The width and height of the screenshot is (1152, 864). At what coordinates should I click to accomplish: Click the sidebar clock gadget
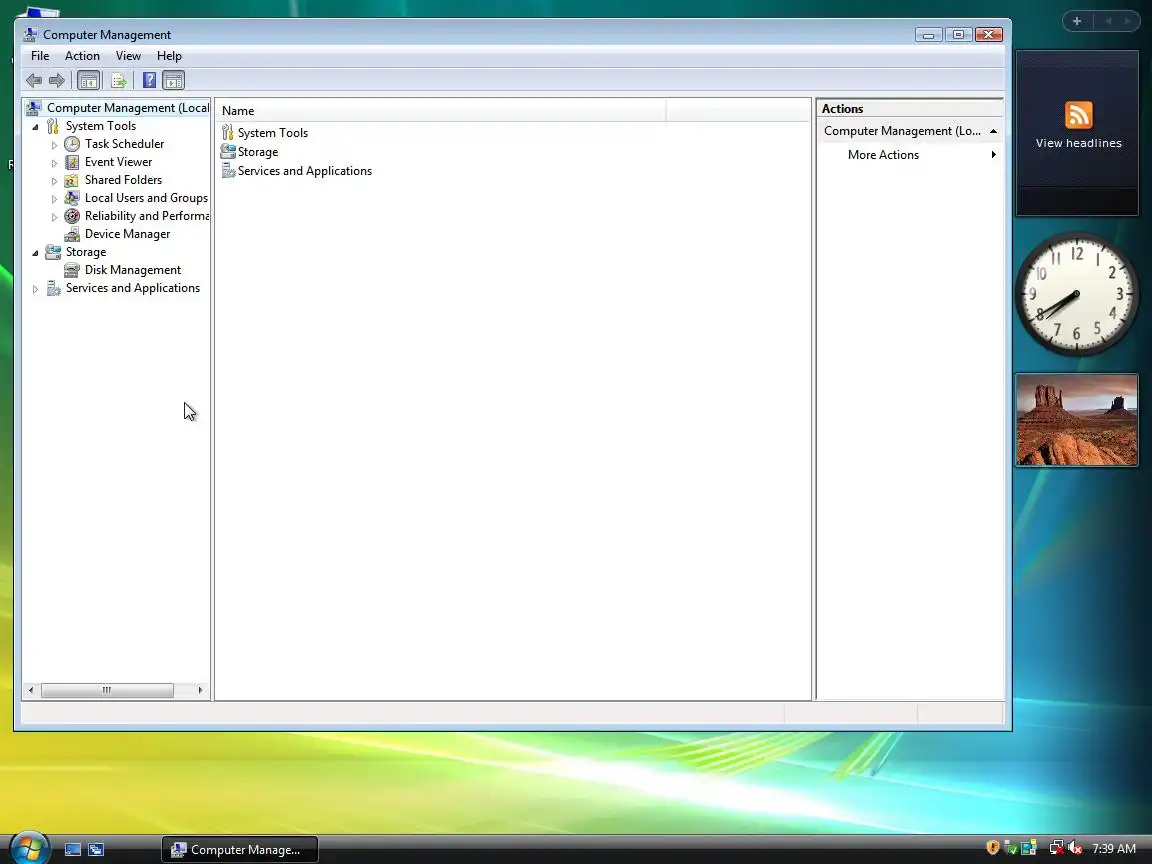point(1076,294)
